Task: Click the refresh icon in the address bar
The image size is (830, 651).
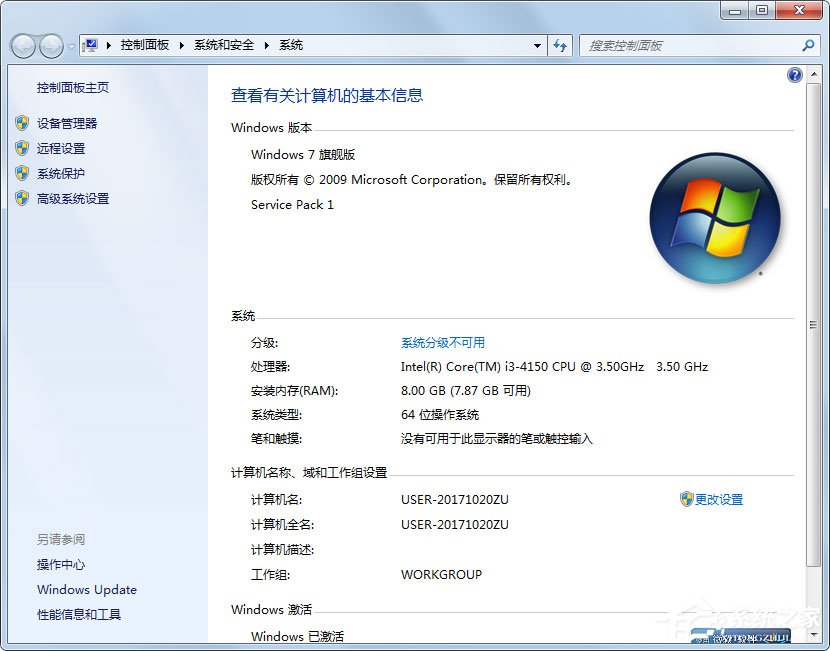Action: [x=560, y=45]
